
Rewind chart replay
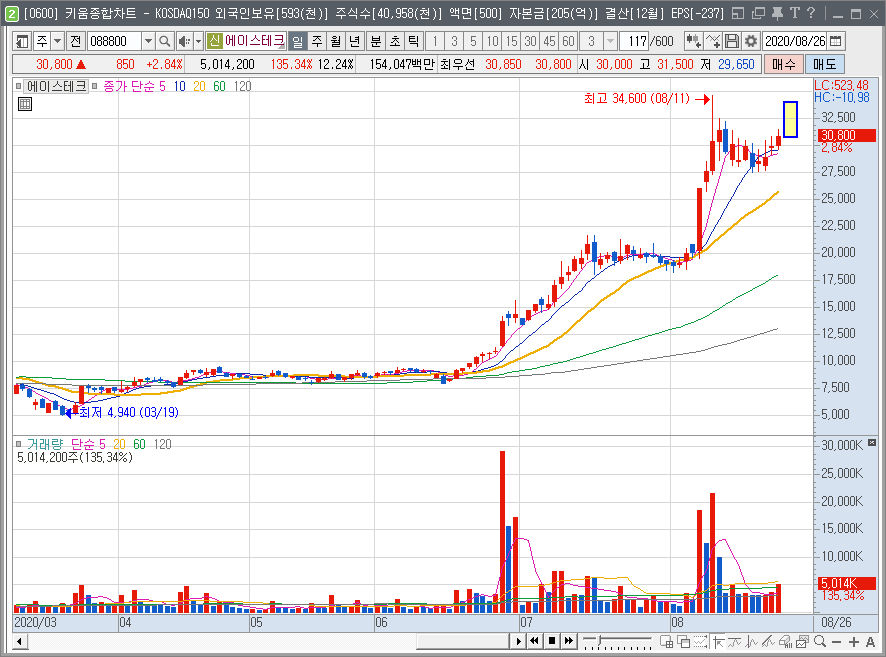pos(535,641)
